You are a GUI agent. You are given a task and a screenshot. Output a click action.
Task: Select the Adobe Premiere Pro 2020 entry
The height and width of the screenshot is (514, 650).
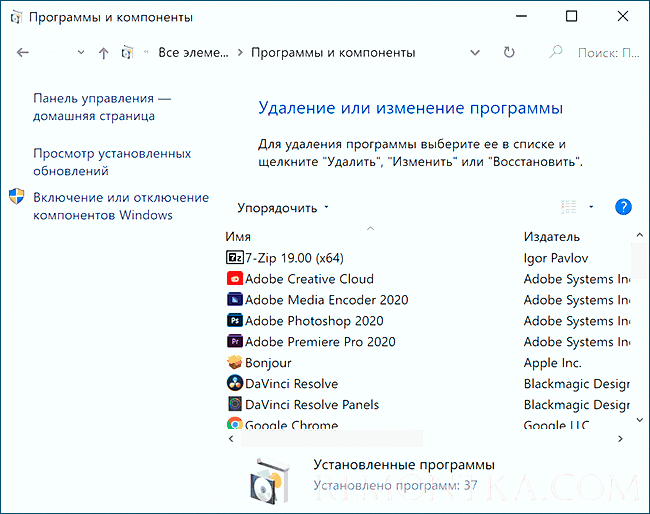(x=320, y=342)
